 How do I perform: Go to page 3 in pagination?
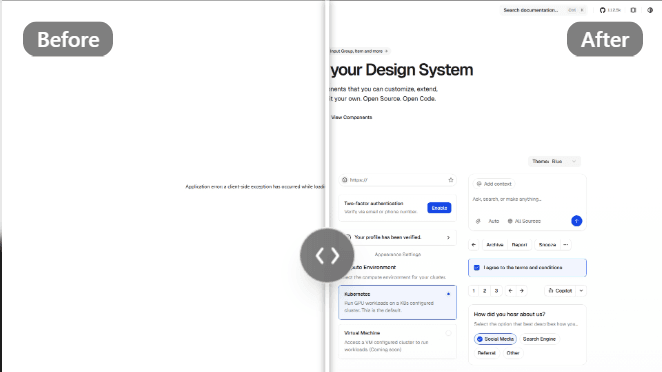coord(496,291)
